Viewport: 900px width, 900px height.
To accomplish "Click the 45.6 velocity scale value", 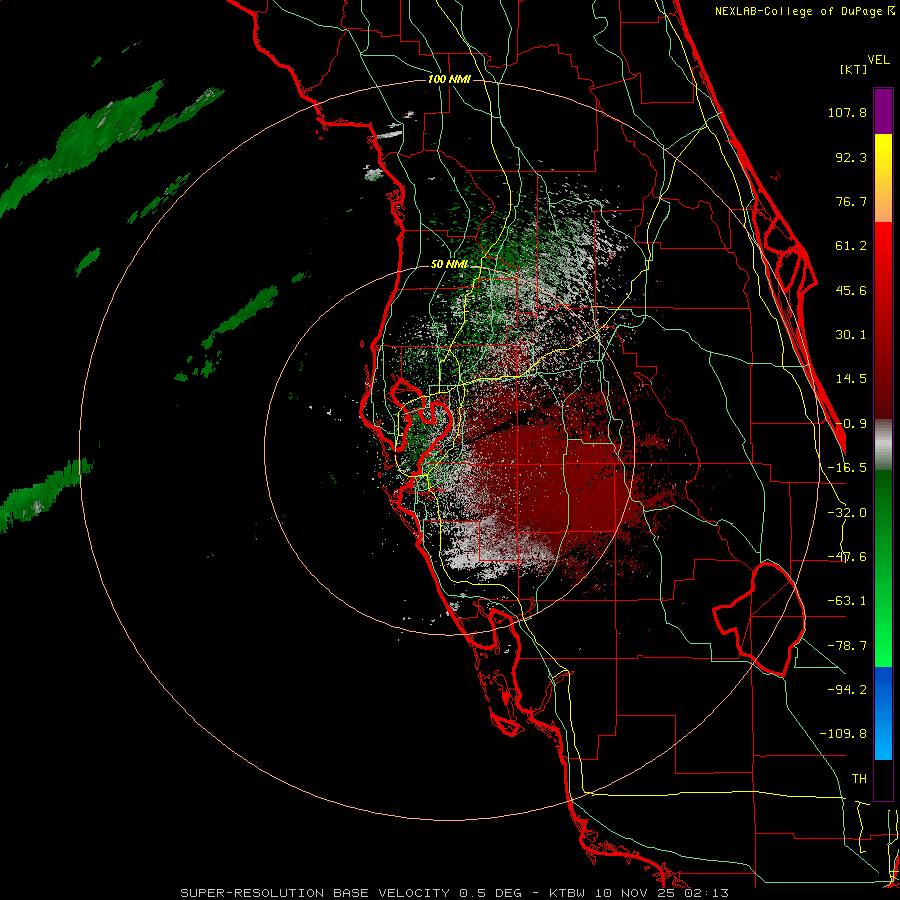I will coord(851,290).
